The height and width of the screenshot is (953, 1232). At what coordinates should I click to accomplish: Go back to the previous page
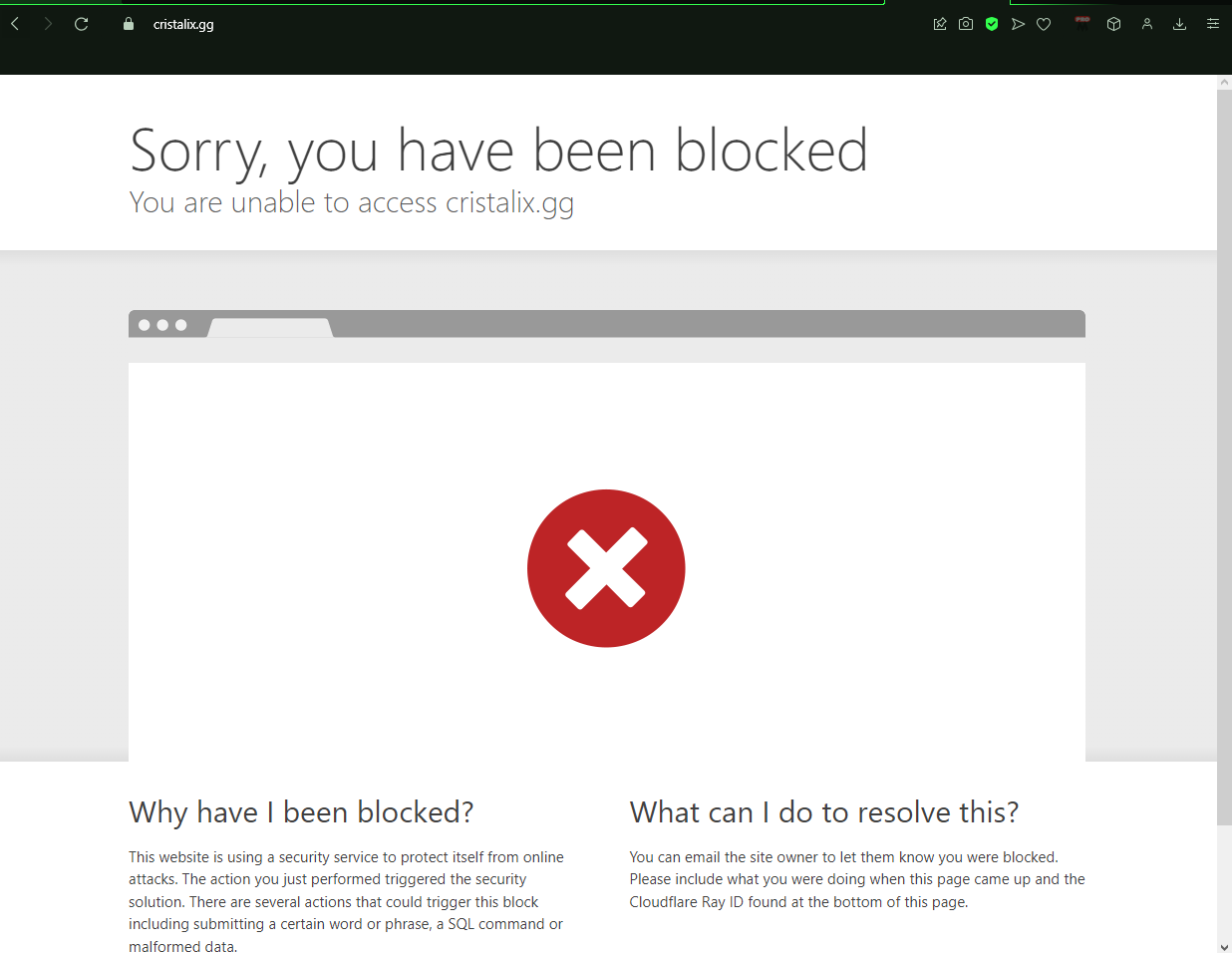[x=16, y=24]
